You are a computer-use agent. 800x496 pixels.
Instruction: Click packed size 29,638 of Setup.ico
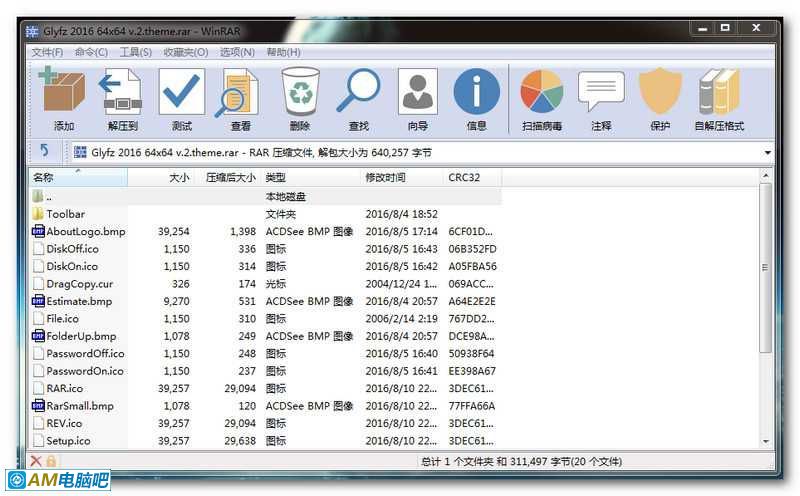[240, 440]
